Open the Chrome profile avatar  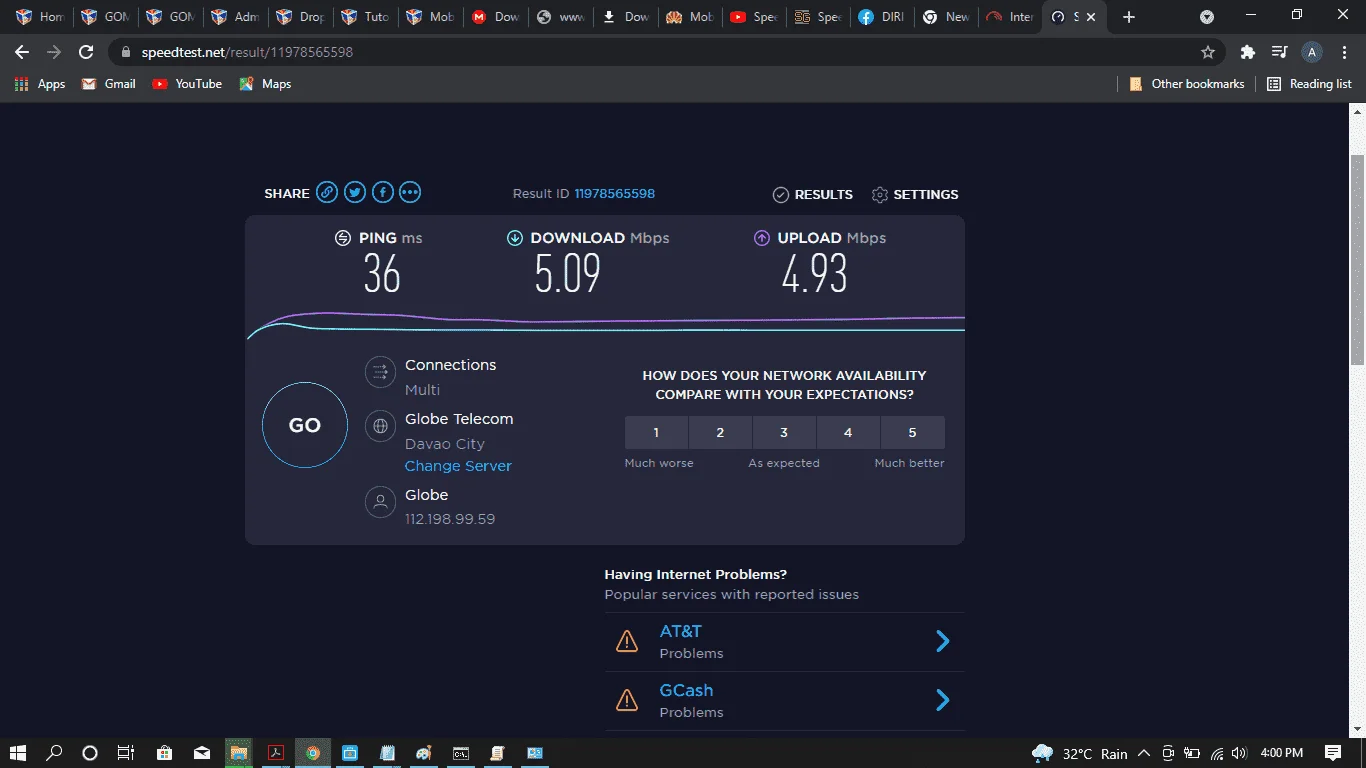[1312, 52]
